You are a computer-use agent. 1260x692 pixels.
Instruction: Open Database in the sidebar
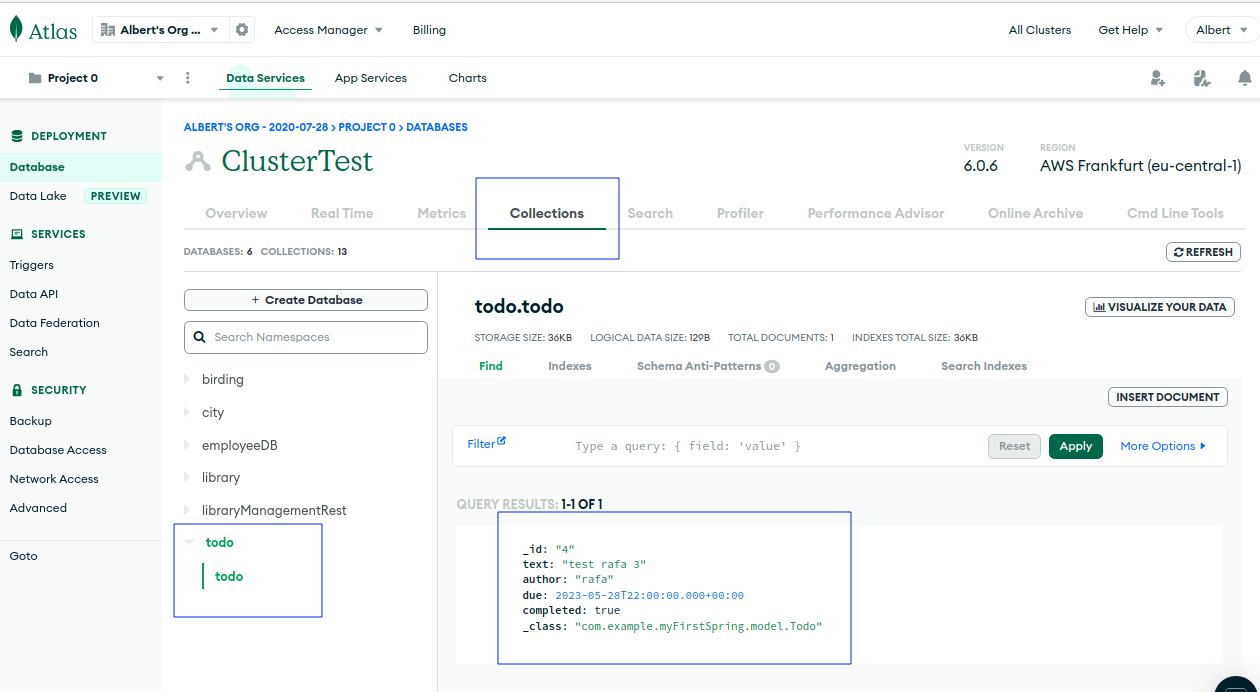pyautogui.click(x=37, y=167)
